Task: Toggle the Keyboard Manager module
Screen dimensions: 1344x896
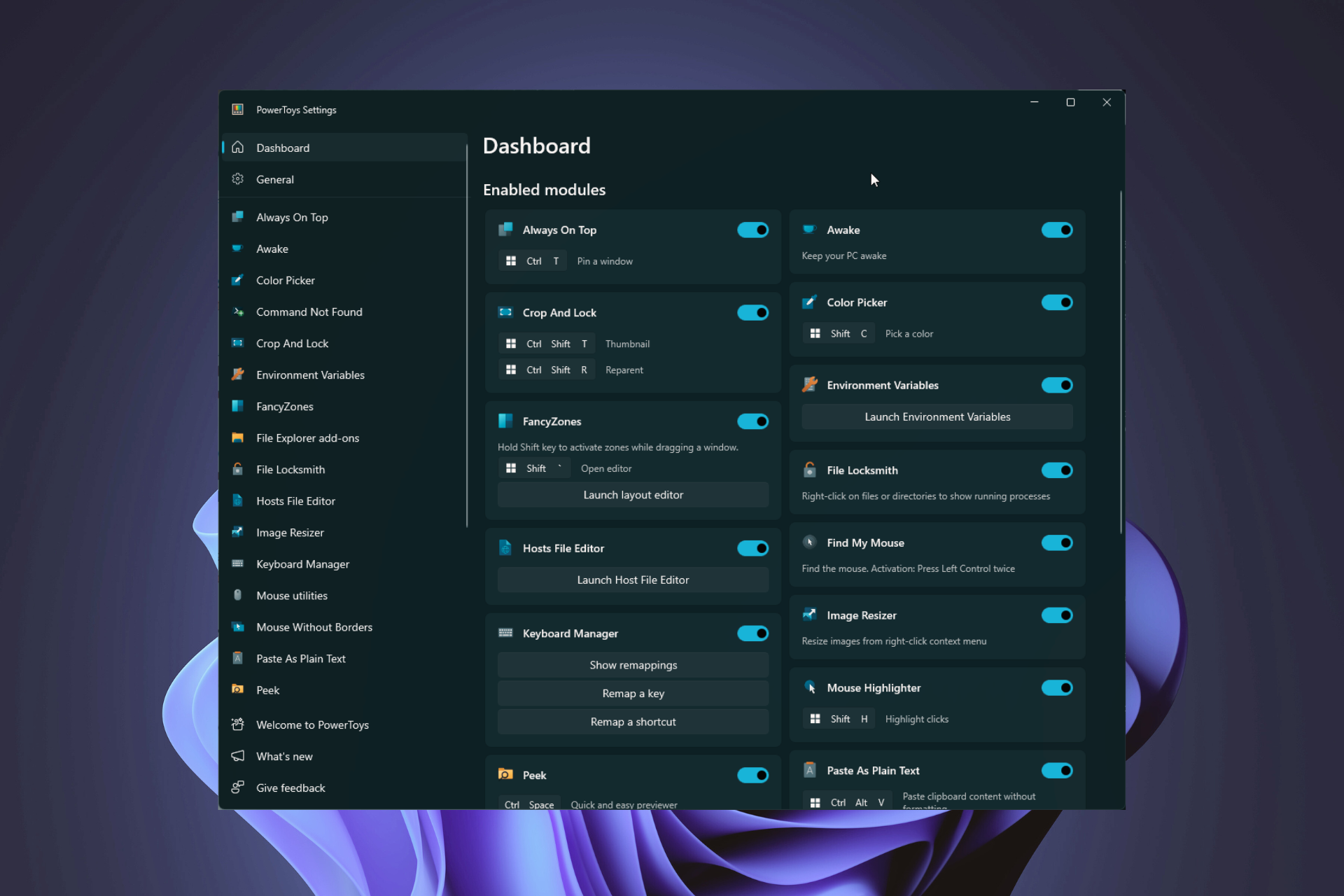Action: (752, 633)
